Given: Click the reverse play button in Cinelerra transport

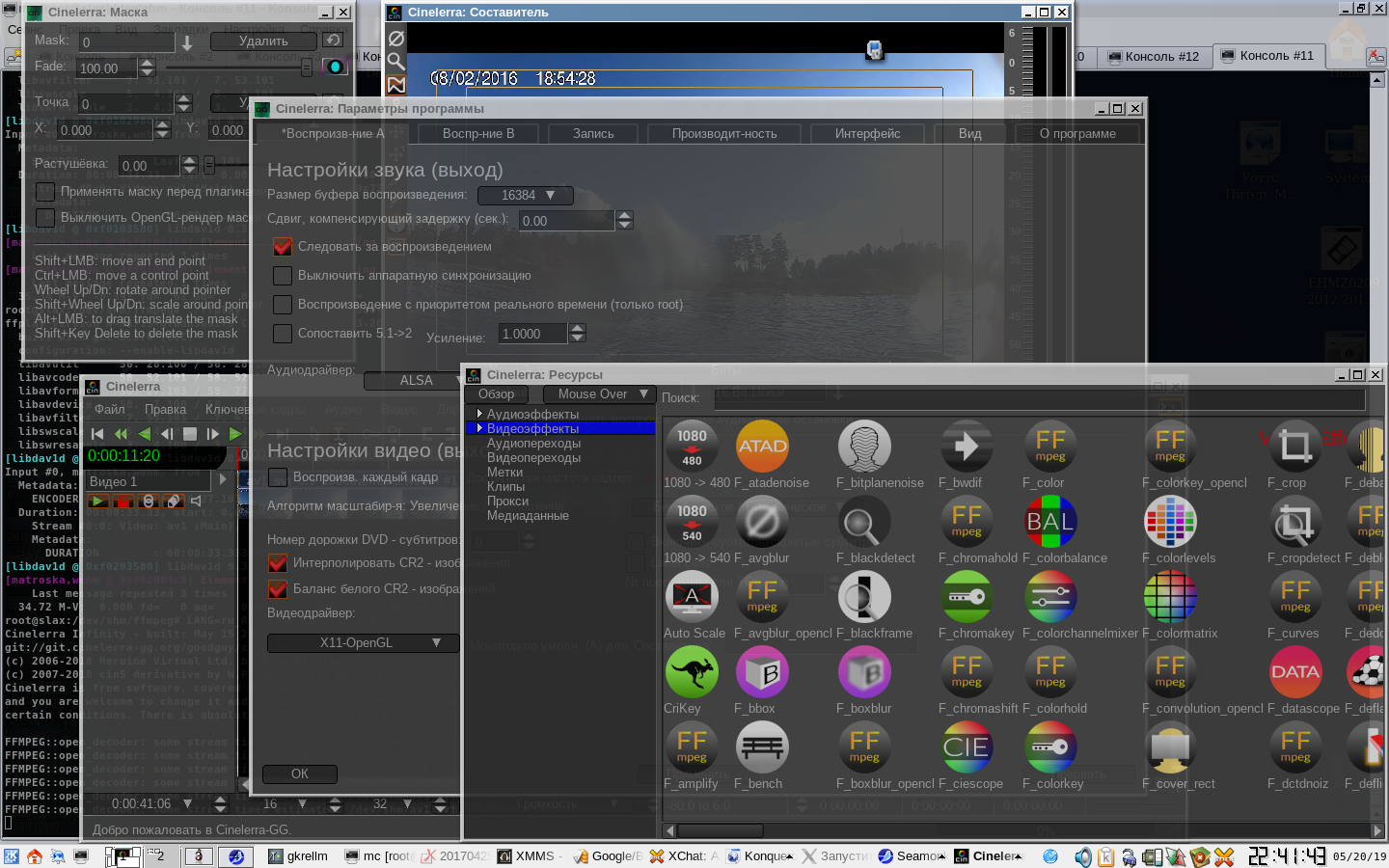Looking at the screenshot, I should pos(145,434).
